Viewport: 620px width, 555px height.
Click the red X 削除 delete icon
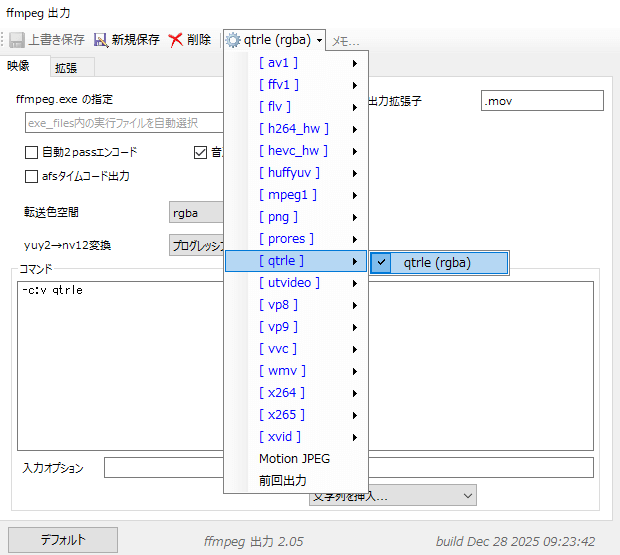click(x=176, y=40)
